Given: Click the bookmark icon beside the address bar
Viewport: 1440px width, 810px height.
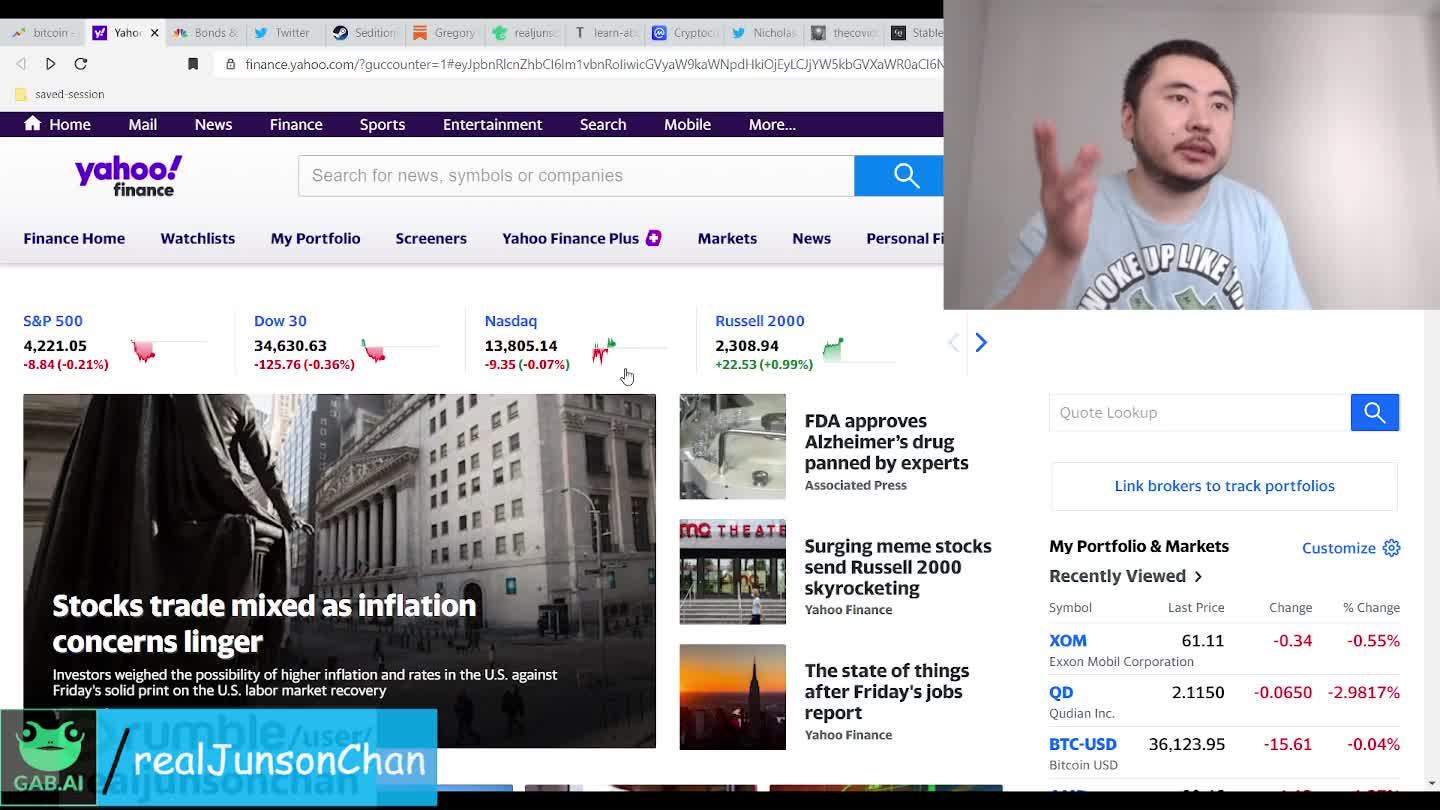Looking at the screenshot, I should [193, 64].
